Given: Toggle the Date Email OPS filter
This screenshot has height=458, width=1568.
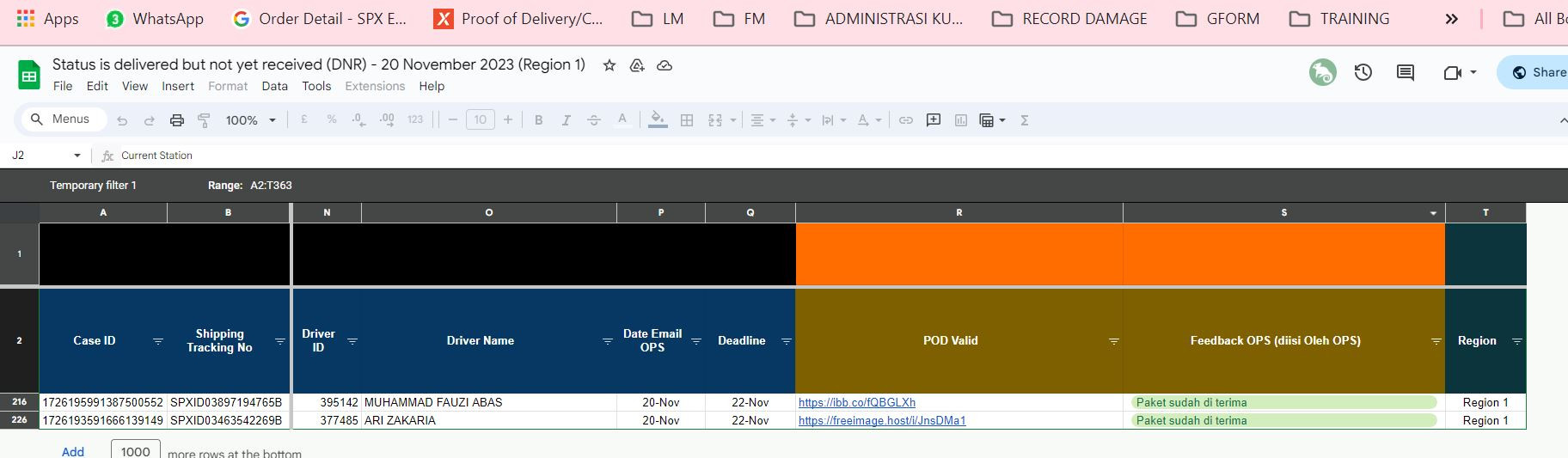Looking at the screenshot, I should (x=696, y=341).
